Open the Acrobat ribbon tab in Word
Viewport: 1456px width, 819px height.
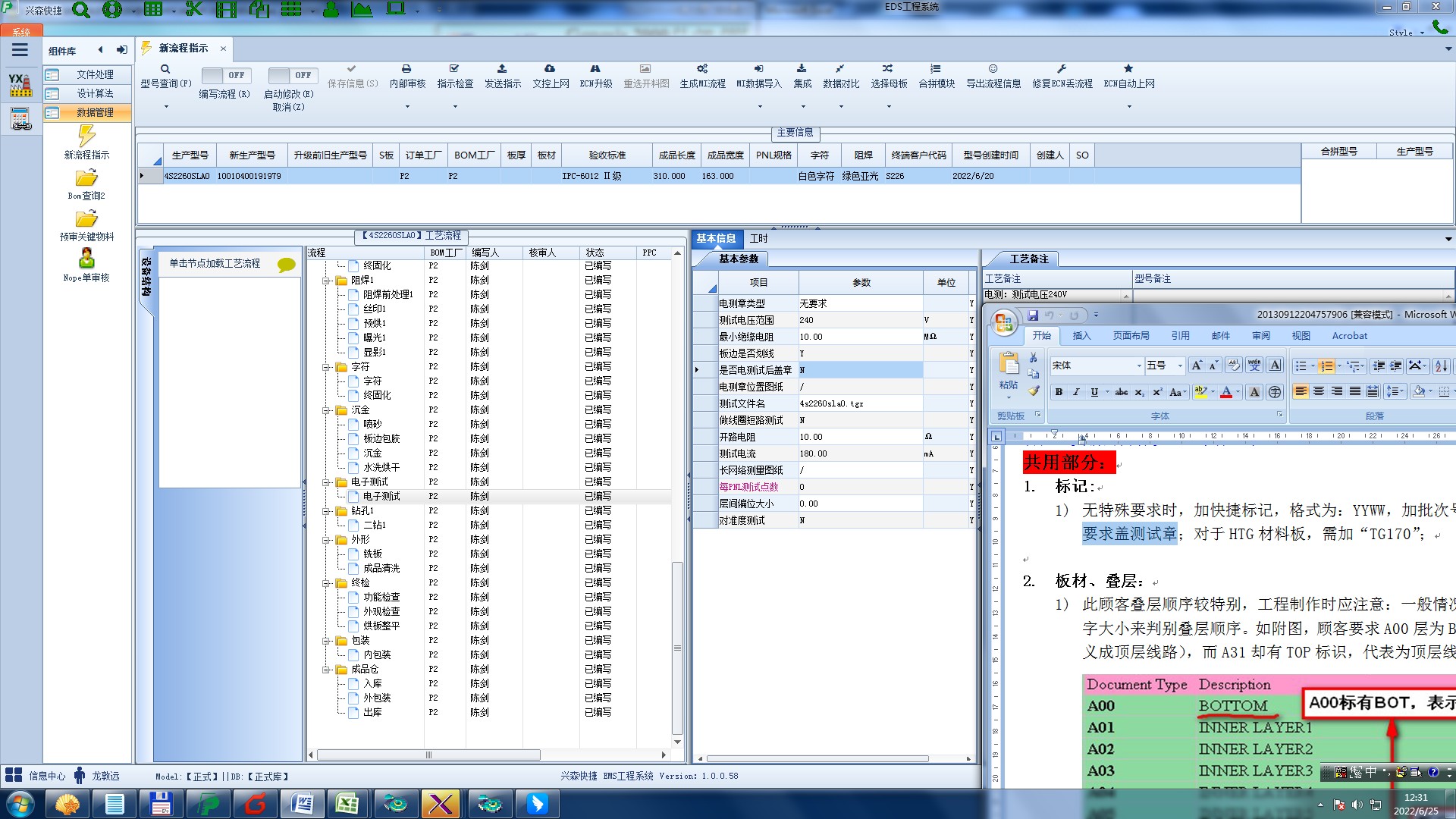click(x=1350, y=336)
